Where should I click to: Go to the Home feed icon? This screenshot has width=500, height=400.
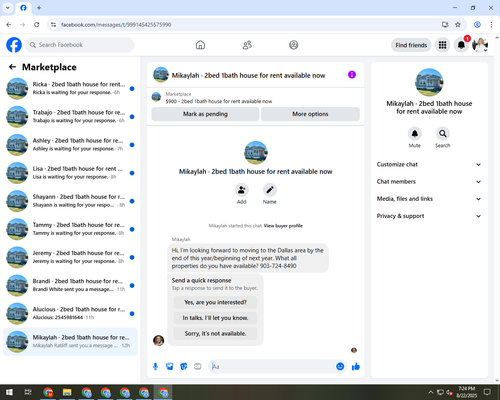tap(200, 45)
